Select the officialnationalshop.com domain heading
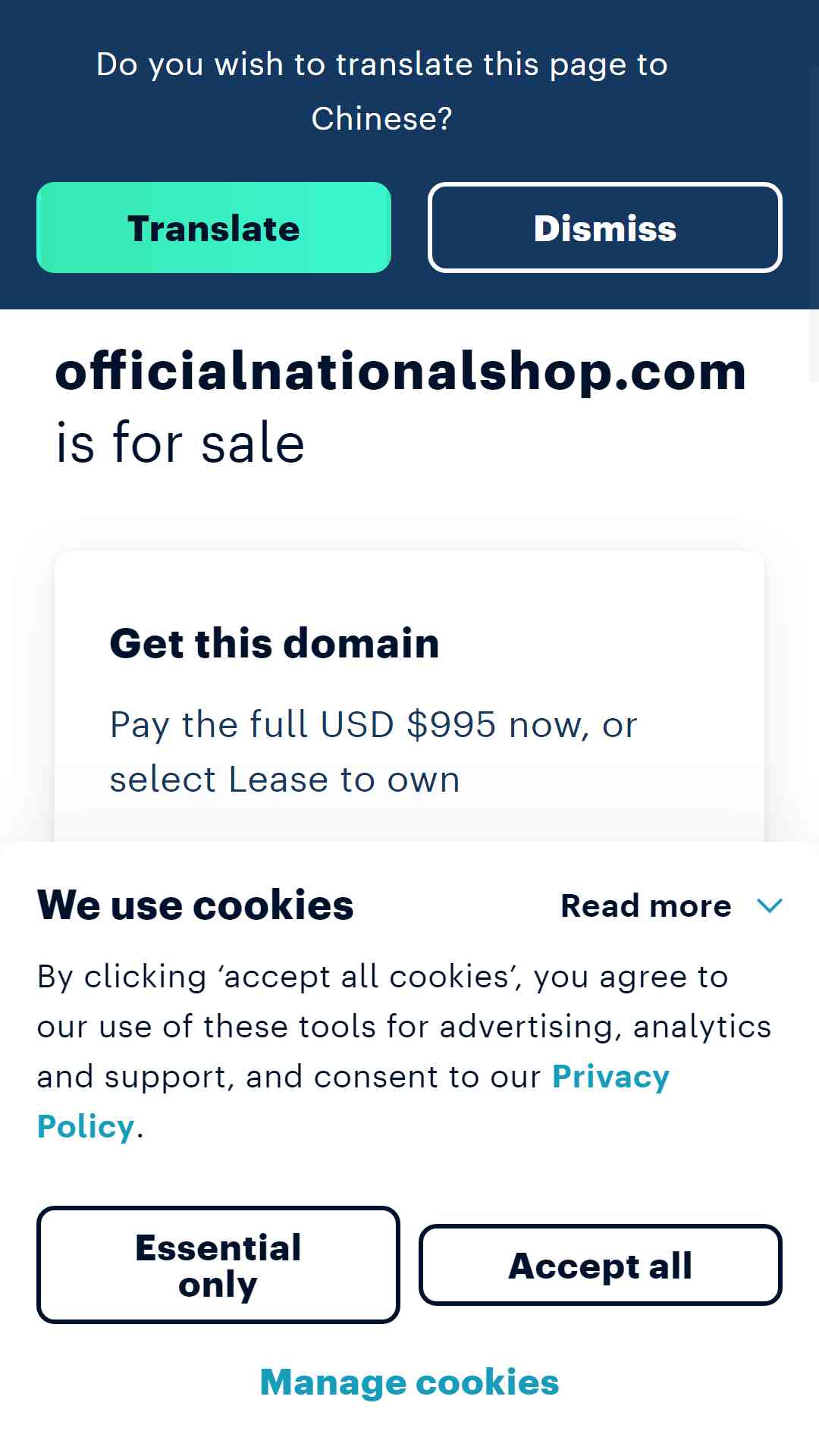819x1456 pixels. coord(400,372)
